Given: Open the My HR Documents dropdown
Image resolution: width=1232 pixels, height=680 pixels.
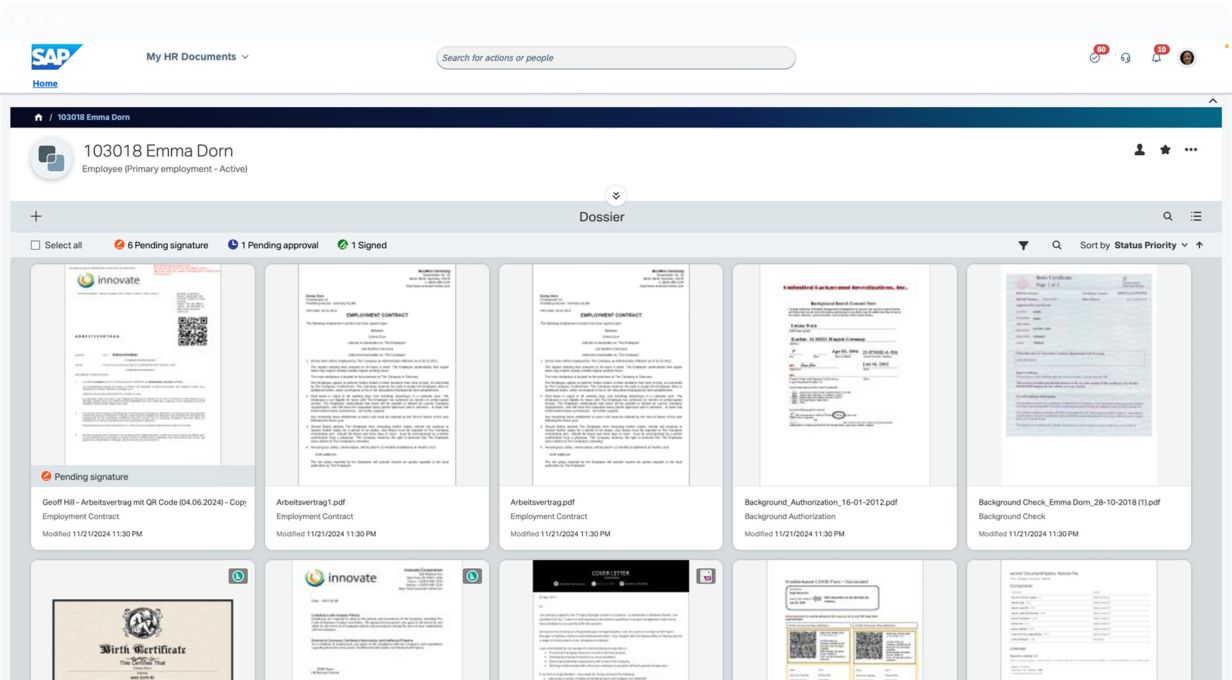Looking at the screenshot, I should click(x=197, y=57).
